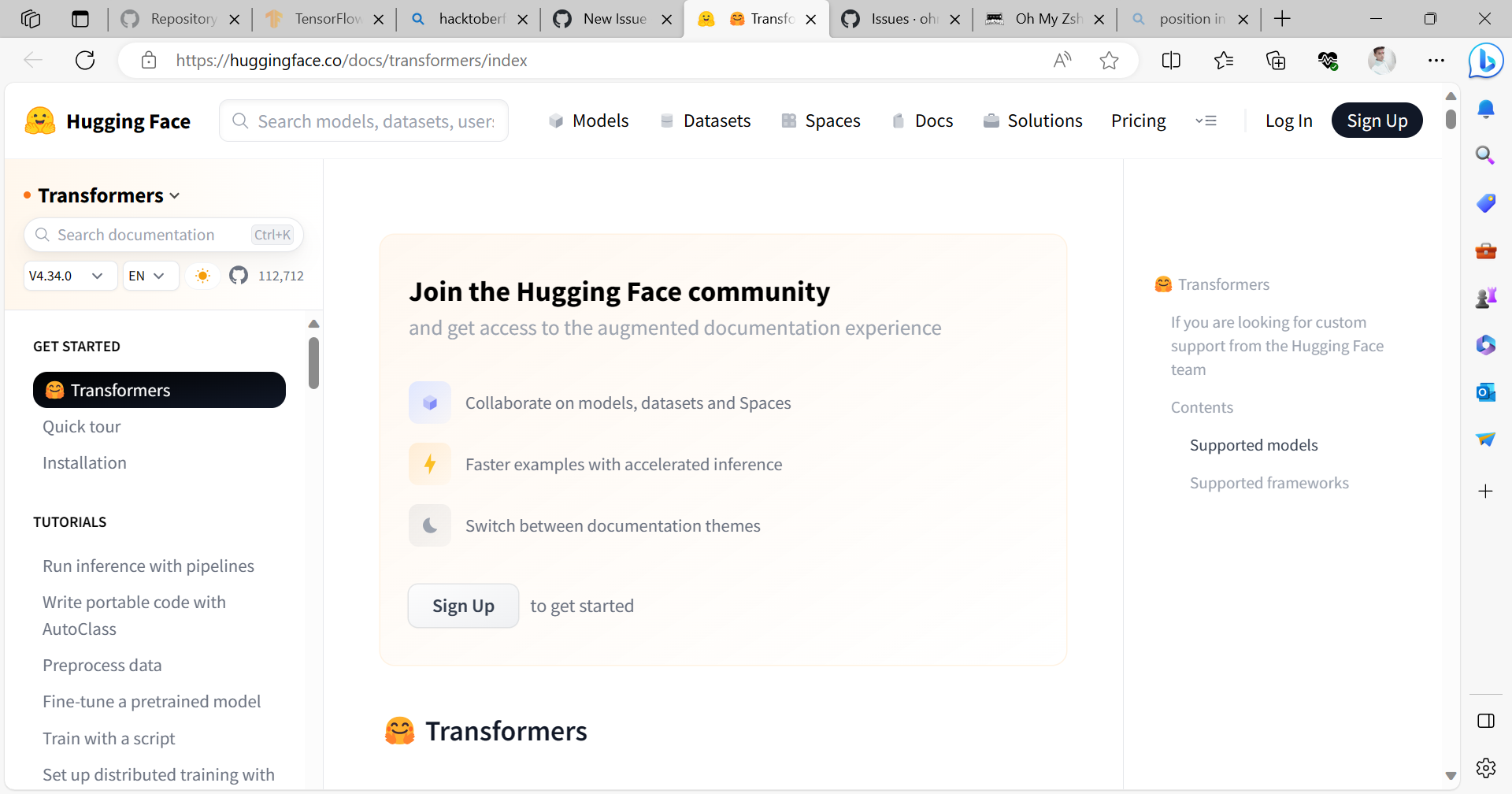Open Games from the Edge sidebar
1512x794 pixels.
(x=1485, y=297)
